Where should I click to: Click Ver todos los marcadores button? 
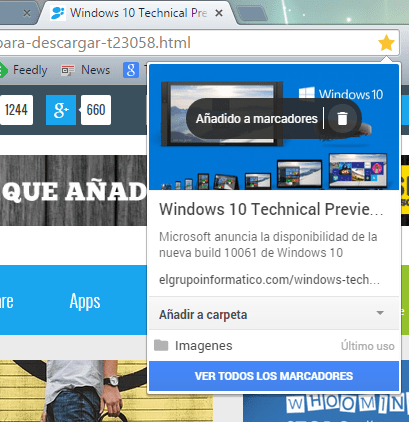[274, 376]
